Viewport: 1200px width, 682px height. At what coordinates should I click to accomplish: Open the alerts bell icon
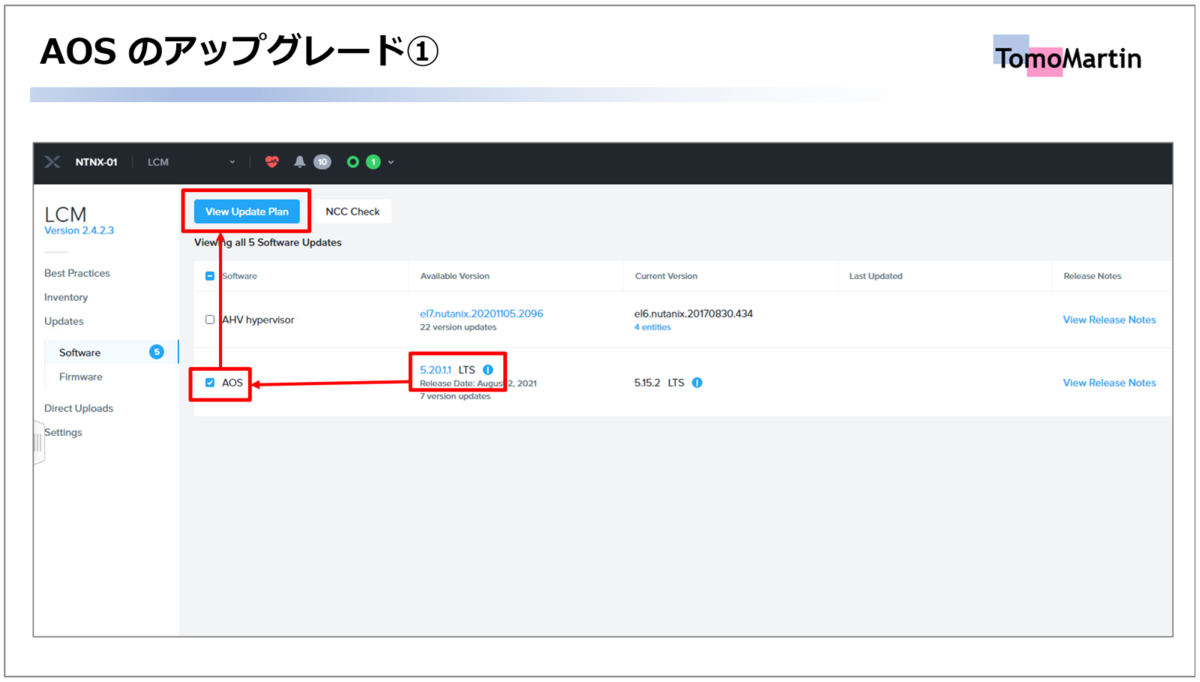coord(299,162)
